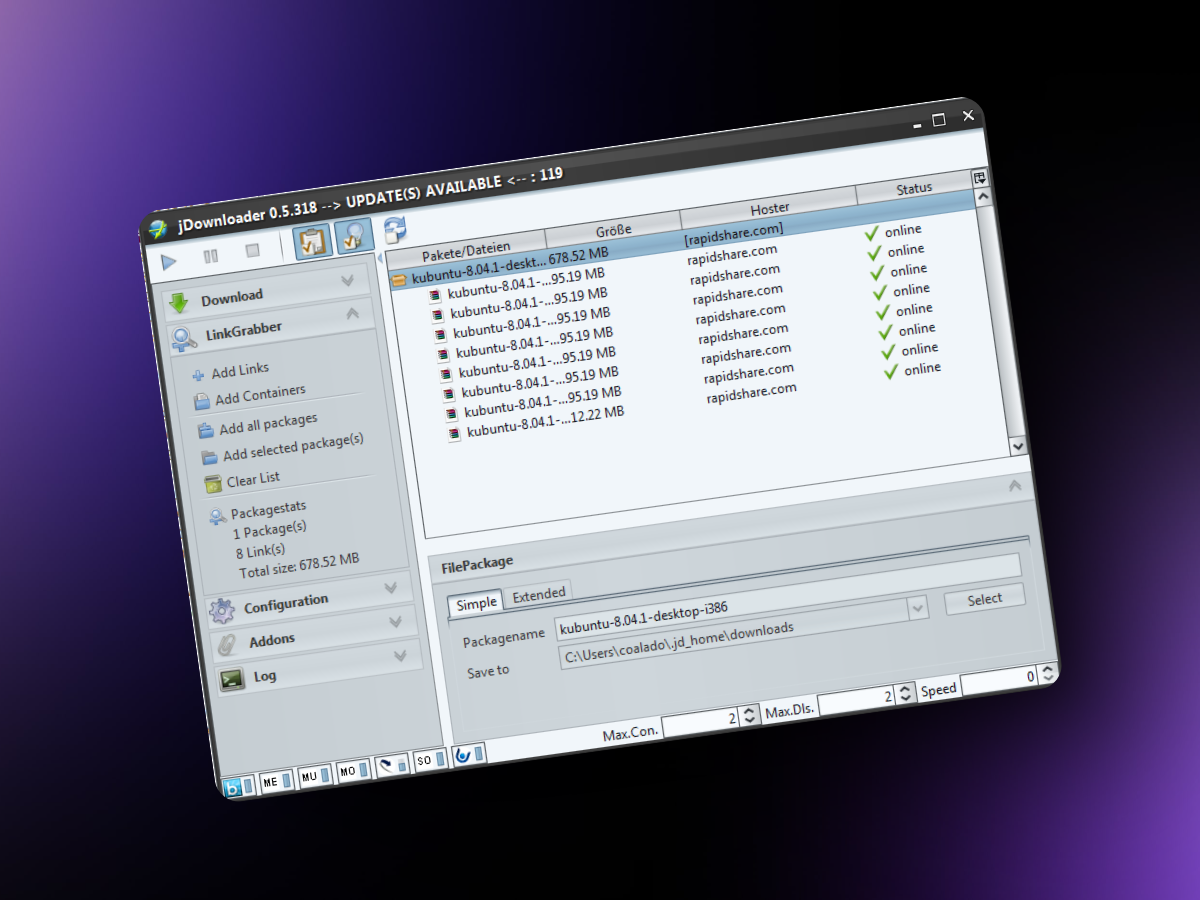
Task: Click the jDownloader logo in title bar
Action: pos(157,229)
